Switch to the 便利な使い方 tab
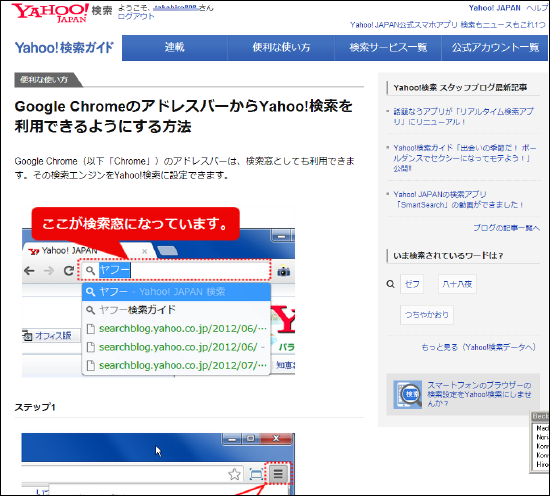Viewport: 550px width, 496px height. pyautogui.click(x=281, y=47)
